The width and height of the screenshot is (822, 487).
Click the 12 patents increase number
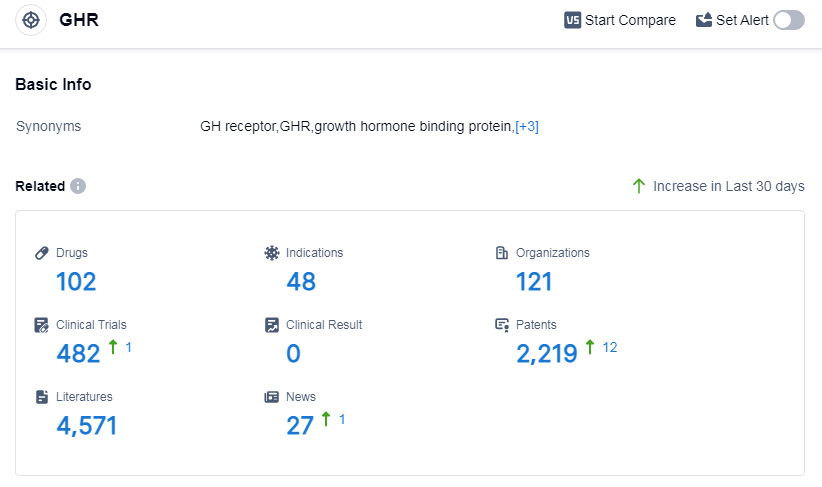click(610, 347)
